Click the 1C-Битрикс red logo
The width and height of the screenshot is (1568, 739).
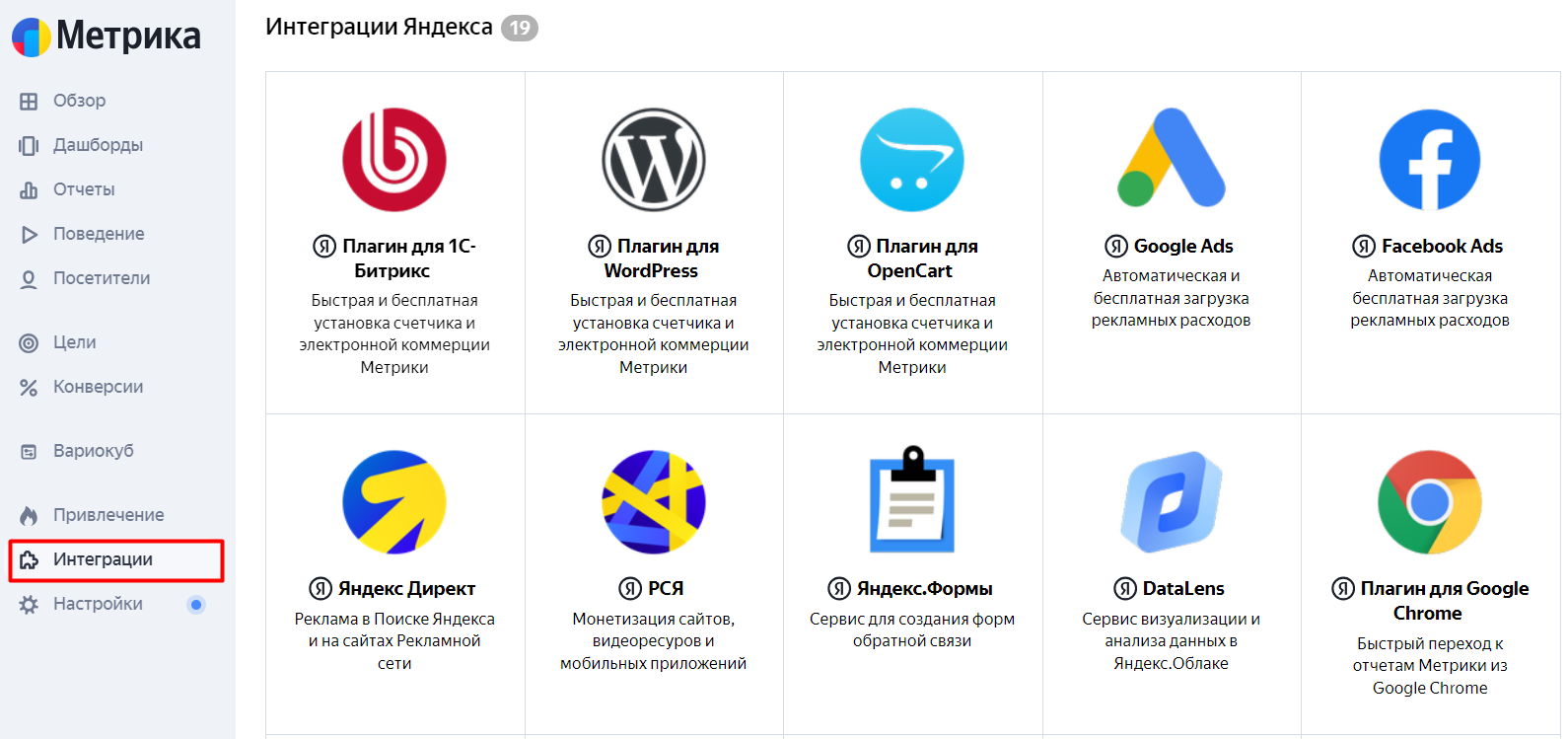(394, 160)
